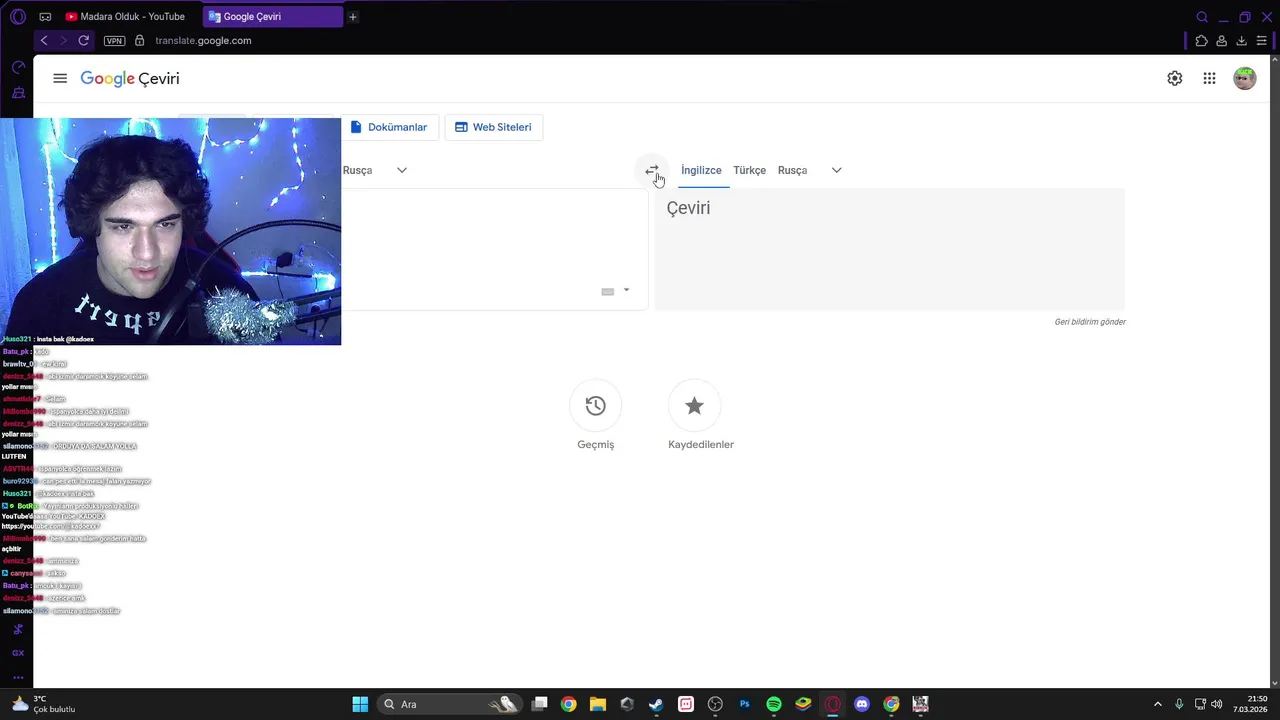View site security lock info
1280x720 pixels.
click(140, 40)
